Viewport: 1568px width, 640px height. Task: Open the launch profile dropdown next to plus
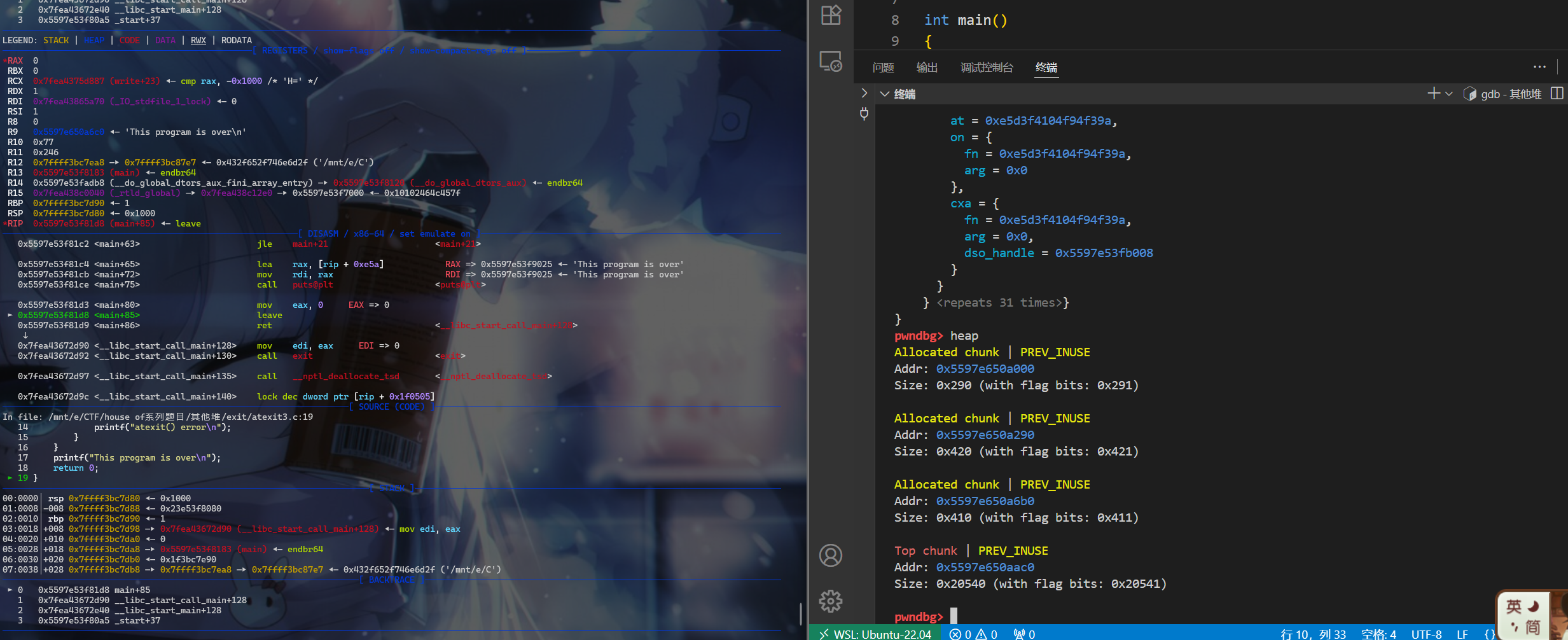pos(1449,94)
